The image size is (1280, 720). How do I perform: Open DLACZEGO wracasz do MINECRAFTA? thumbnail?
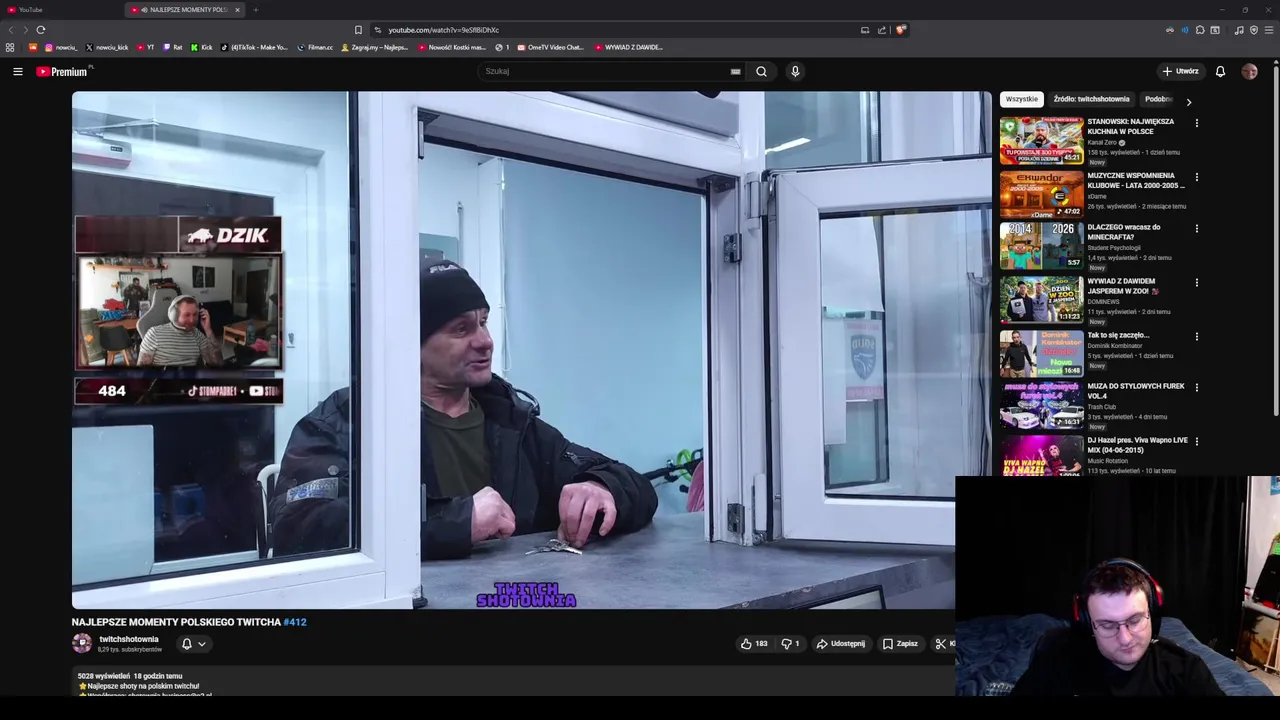coord(1041,246)
